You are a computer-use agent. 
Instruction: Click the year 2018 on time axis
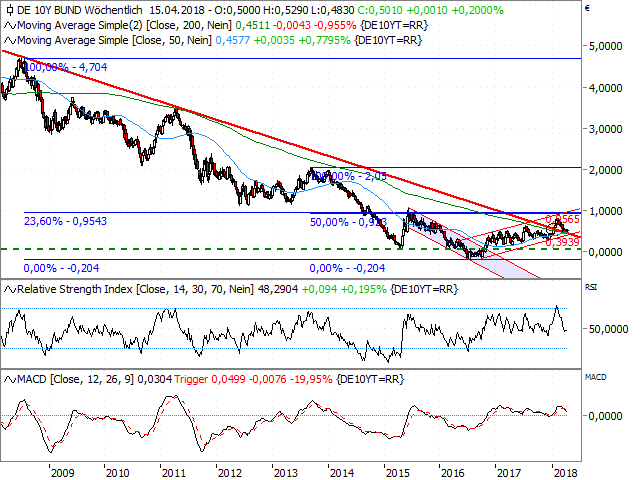[x=565, y=473]
